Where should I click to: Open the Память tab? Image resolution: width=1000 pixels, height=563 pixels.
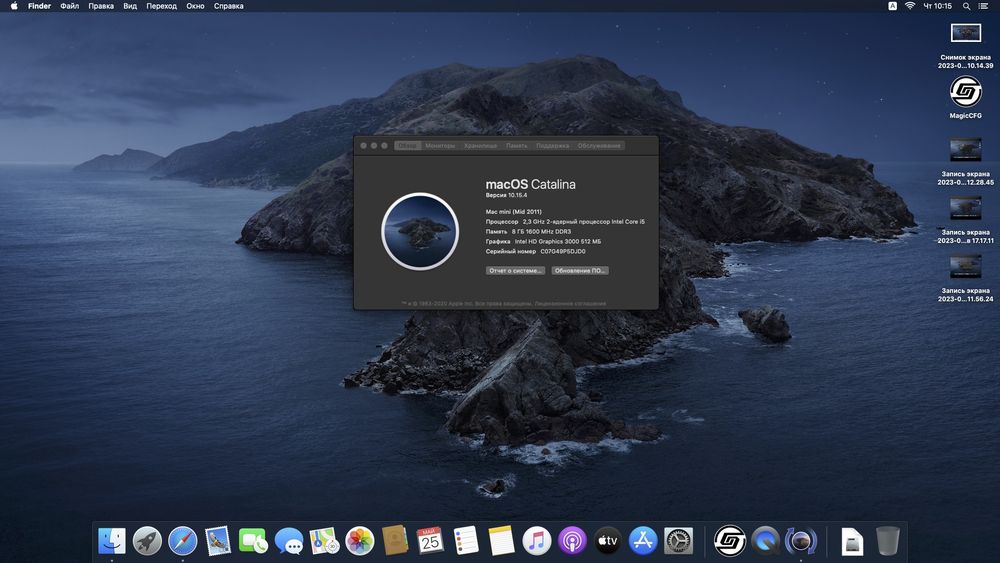[x=516, y=146]
